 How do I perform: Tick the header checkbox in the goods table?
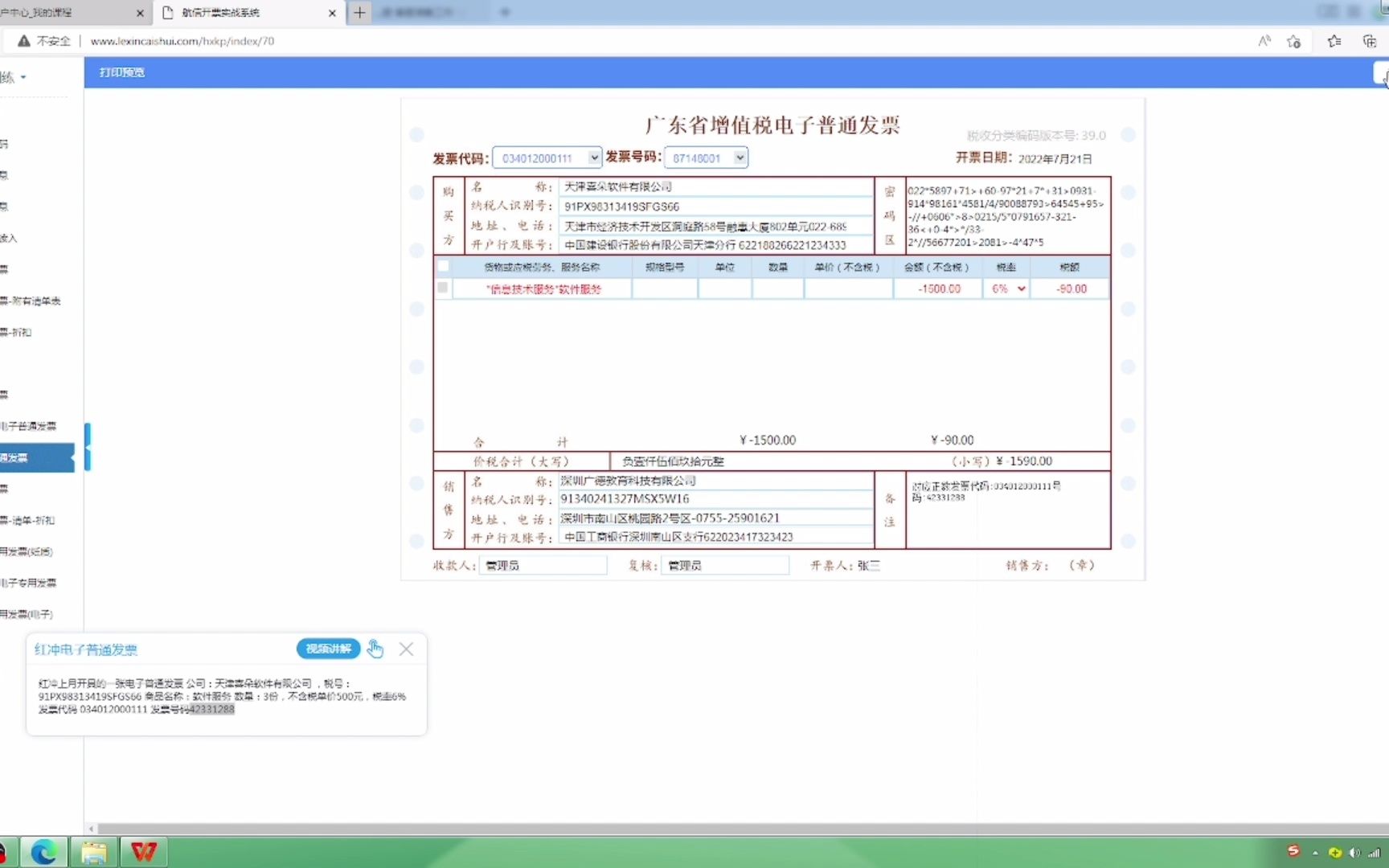coord(443,266)
